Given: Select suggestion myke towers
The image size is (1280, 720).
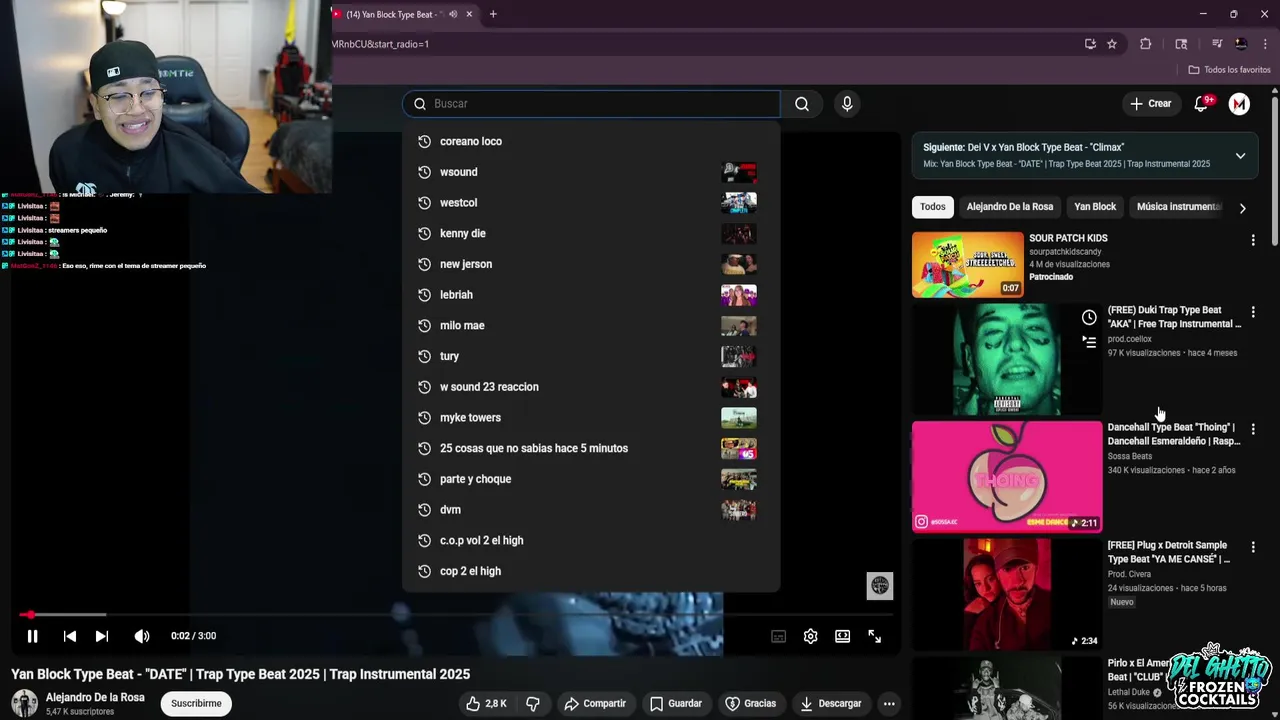Looking at the screenshot, I should pyautogui.click(x=590, y=418).
